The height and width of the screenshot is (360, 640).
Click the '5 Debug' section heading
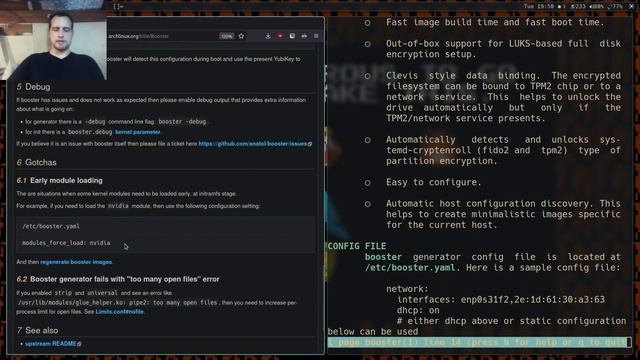pos(33,87)
